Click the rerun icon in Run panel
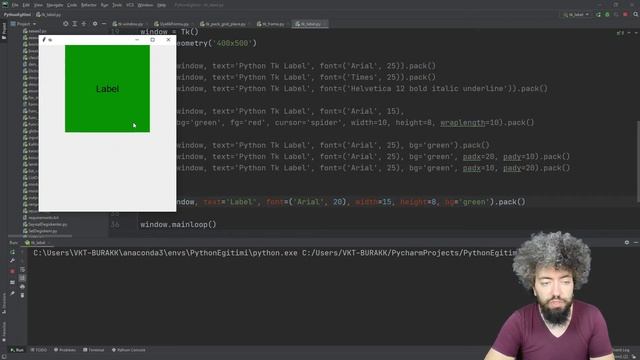The height and width of the screenshot is (360, 640). [x=12, y=252]
